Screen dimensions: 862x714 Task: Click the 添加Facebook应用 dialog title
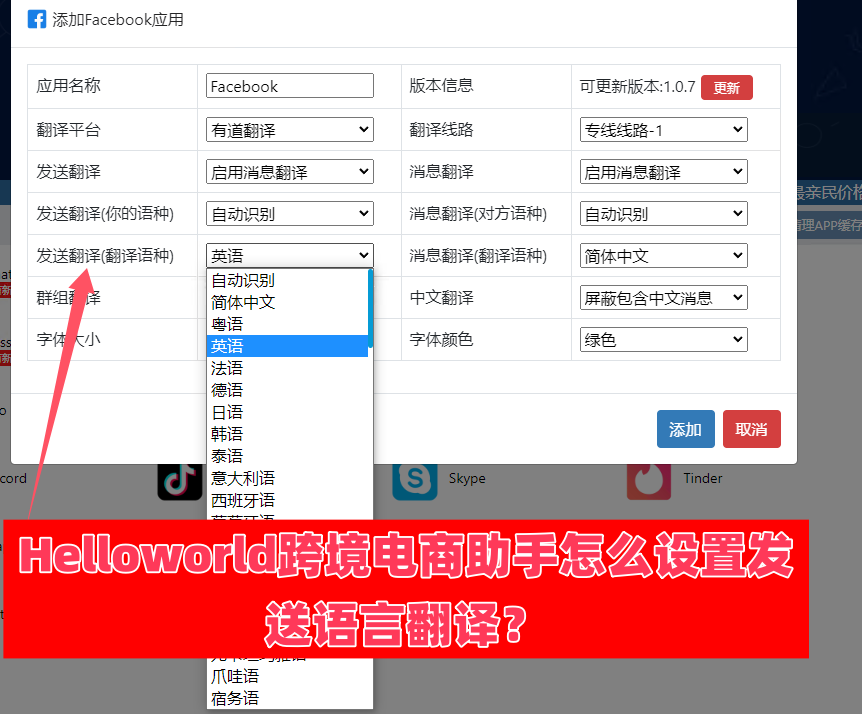pyautogui.click(x=118, y=20)
